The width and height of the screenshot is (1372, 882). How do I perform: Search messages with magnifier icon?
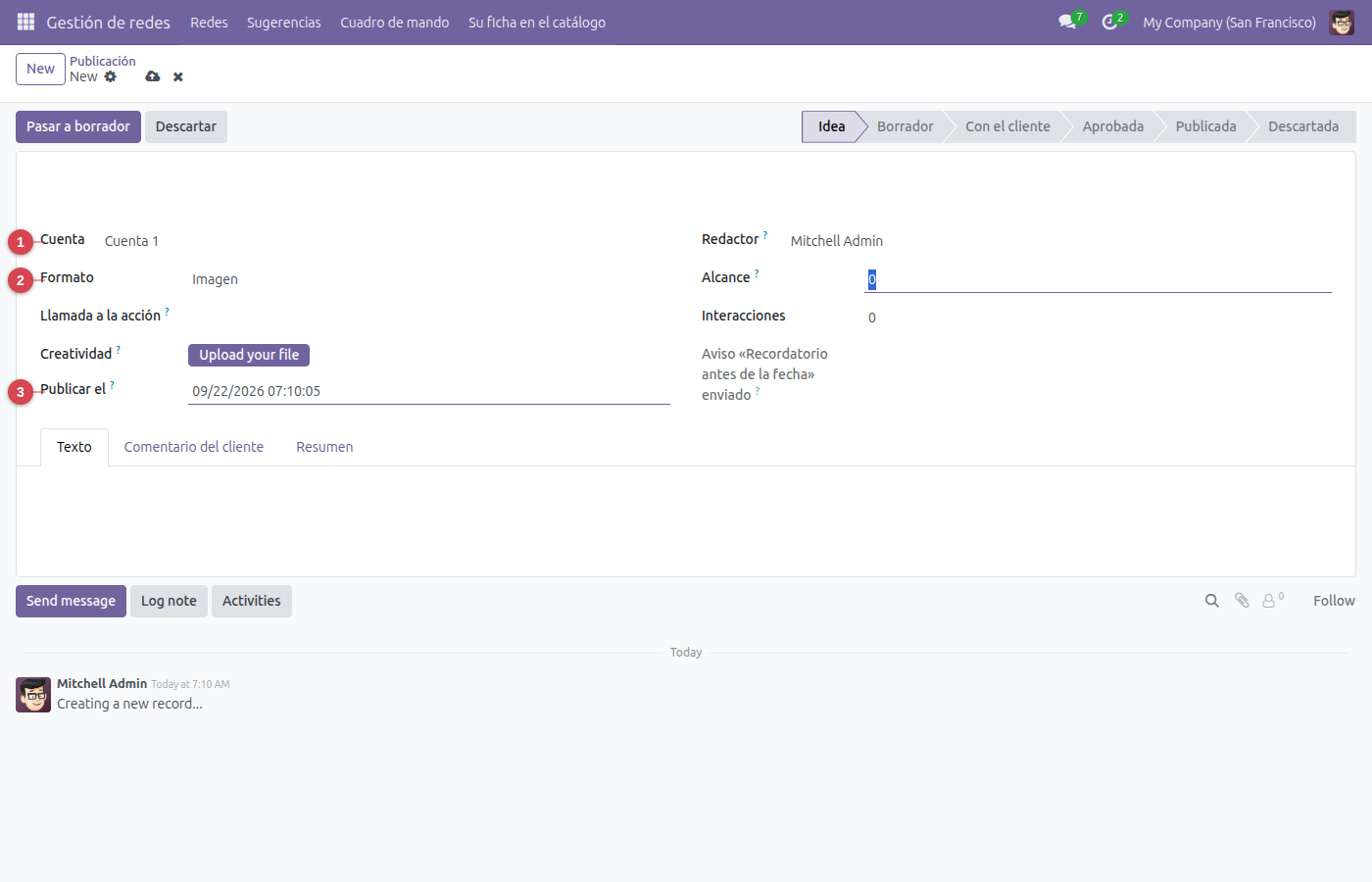pos(1212,601)
